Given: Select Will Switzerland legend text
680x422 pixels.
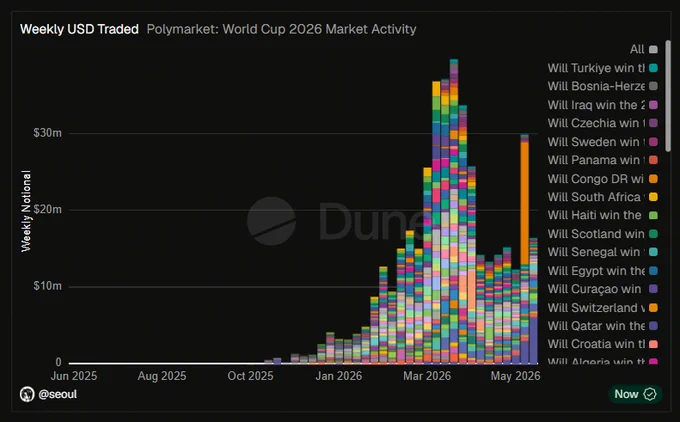Looking at the screenshot, I should point(596,308).
